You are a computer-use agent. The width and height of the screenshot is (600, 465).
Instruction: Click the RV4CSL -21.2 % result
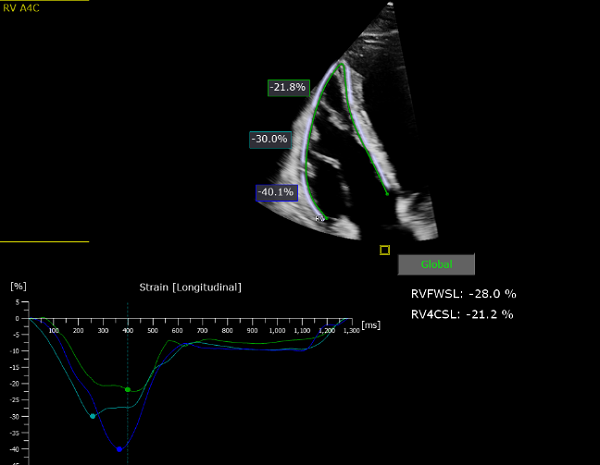pos(462,314)
